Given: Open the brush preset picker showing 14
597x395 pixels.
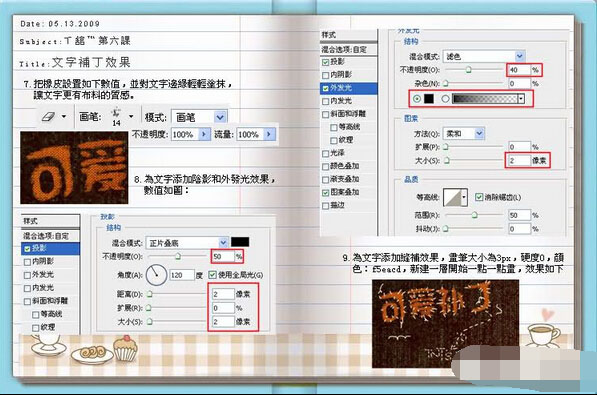Looking at the screenshot, I should pyautogui.click(x=131, y=116).
